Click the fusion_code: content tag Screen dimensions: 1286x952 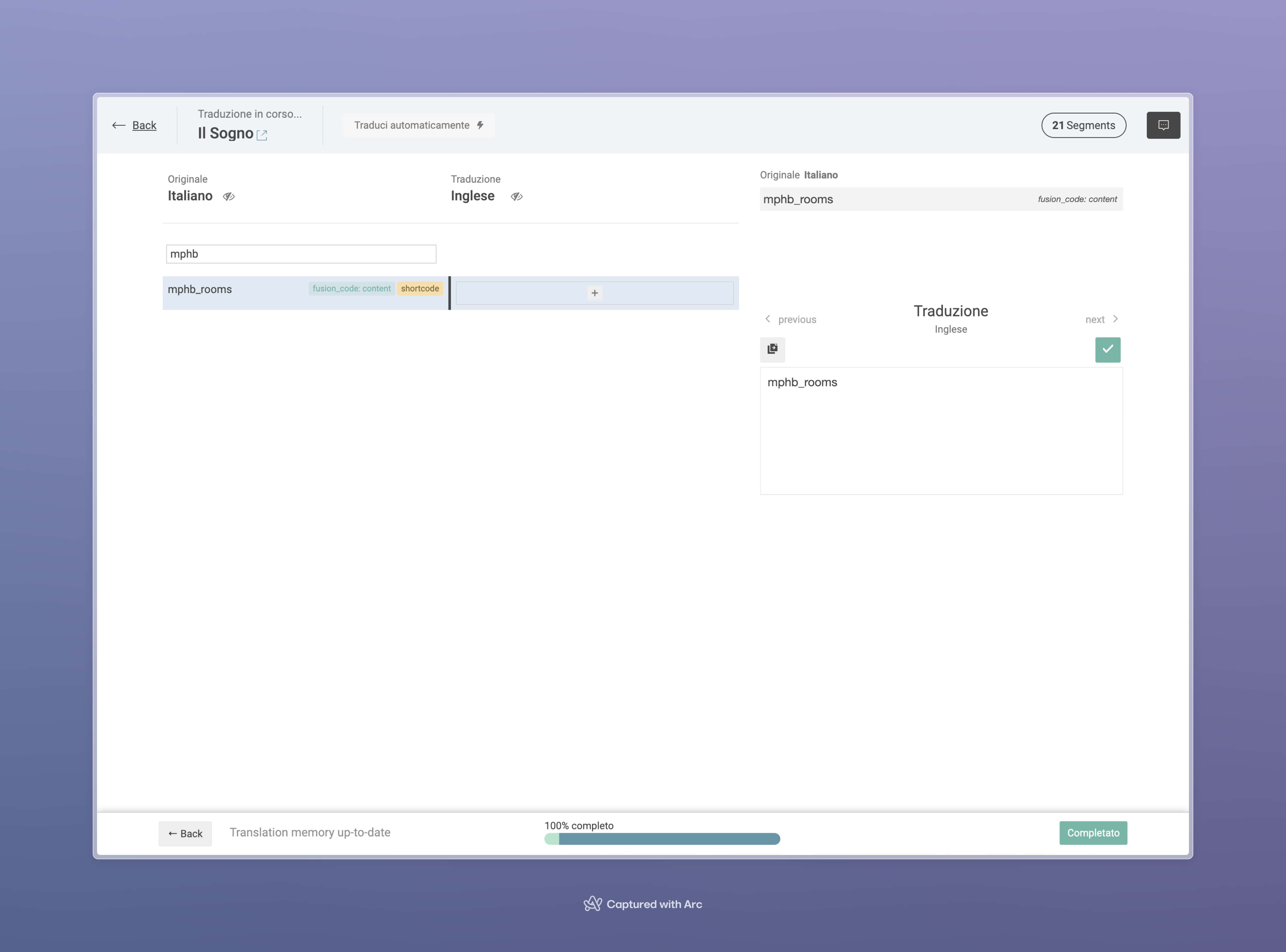[352, 289]
